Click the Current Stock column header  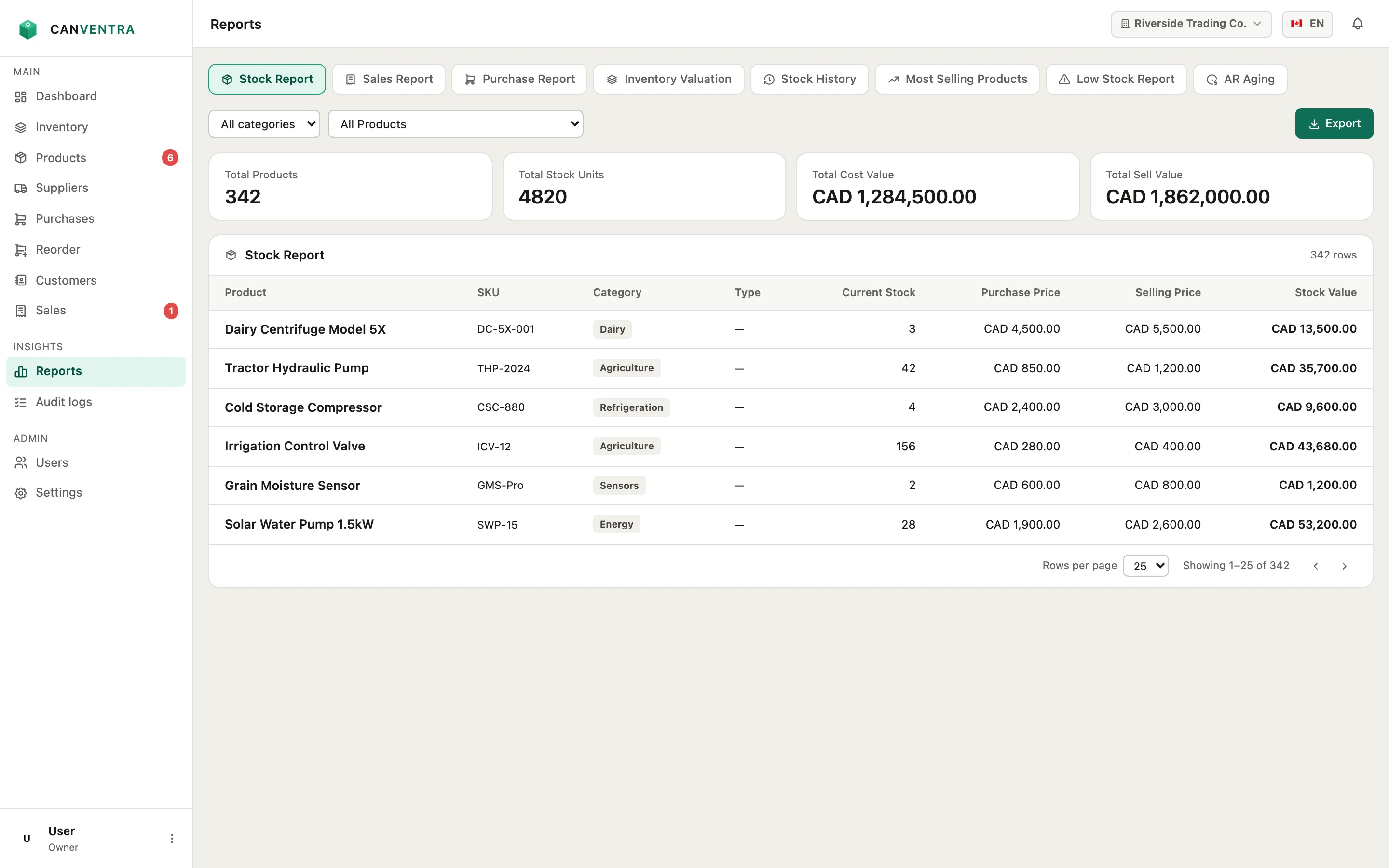[x=878, y=292]
